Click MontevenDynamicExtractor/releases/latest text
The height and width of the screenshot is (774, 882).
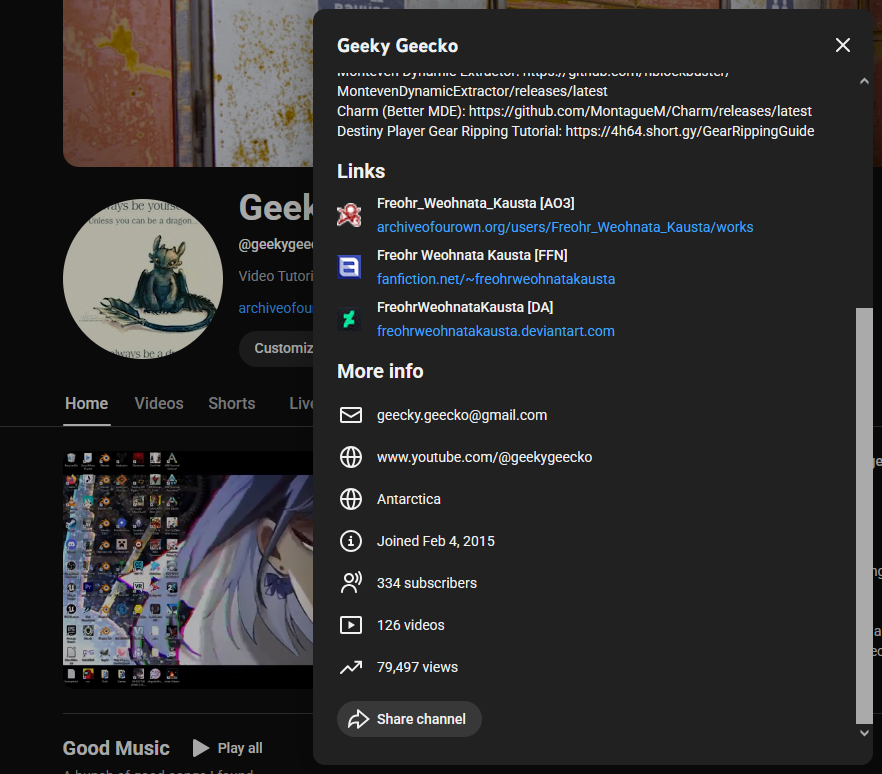[x=472, y=91]
